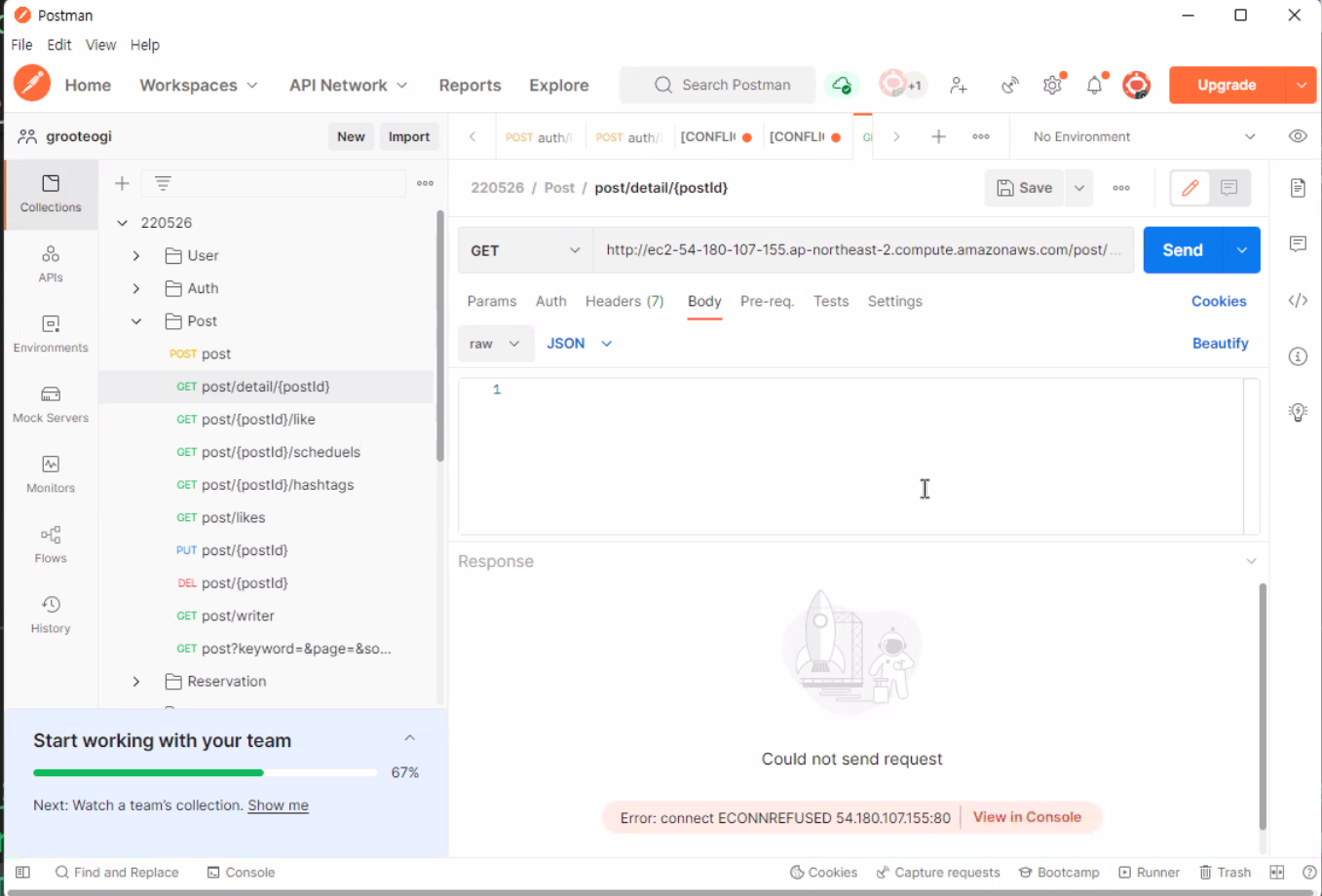
Task: Open the three-dot tab options menu
Action: (981, 136)
